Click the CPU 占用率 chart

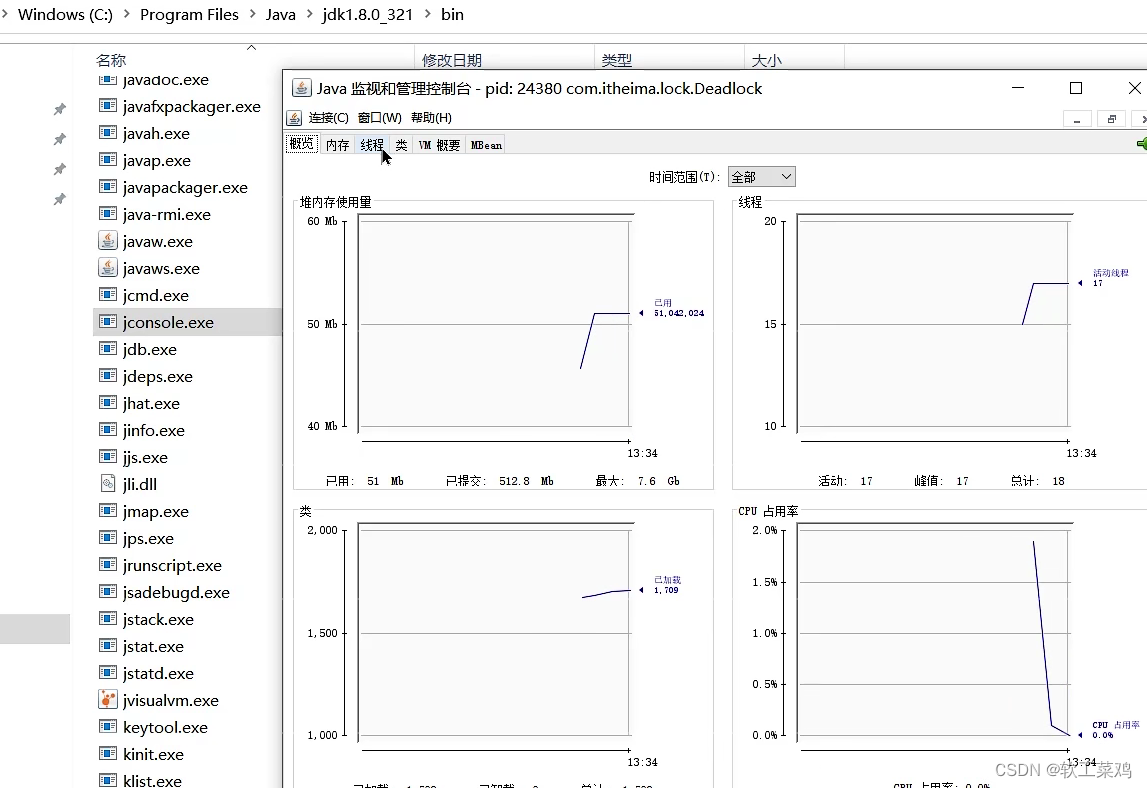click(x=933, y=632)
